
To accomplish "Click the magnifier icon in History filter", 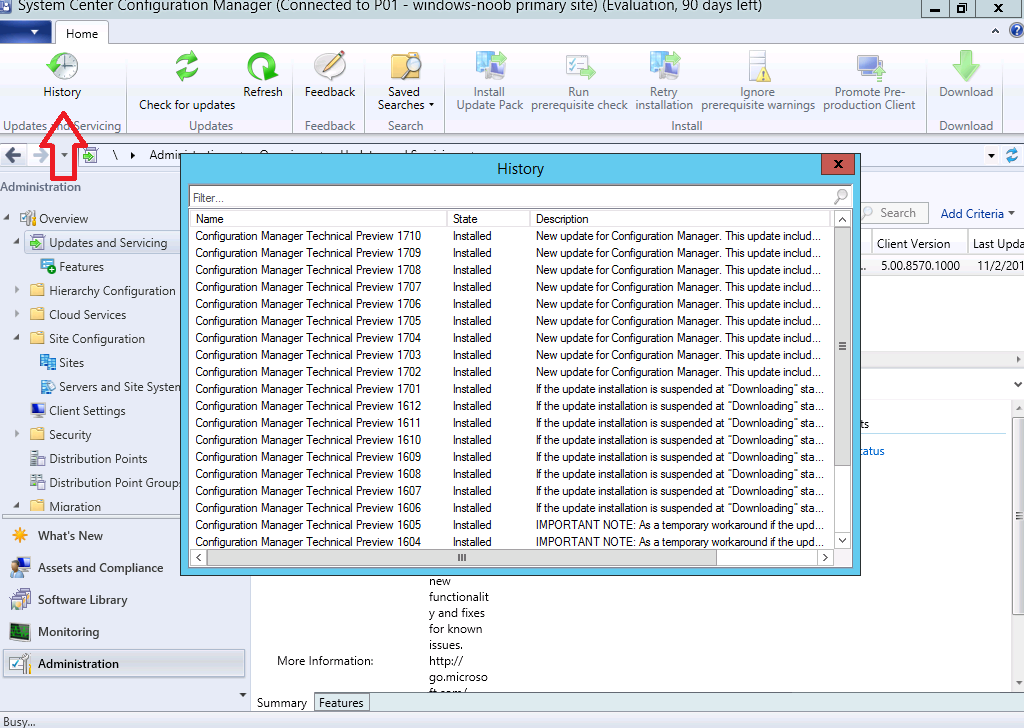I will point(840,197).
